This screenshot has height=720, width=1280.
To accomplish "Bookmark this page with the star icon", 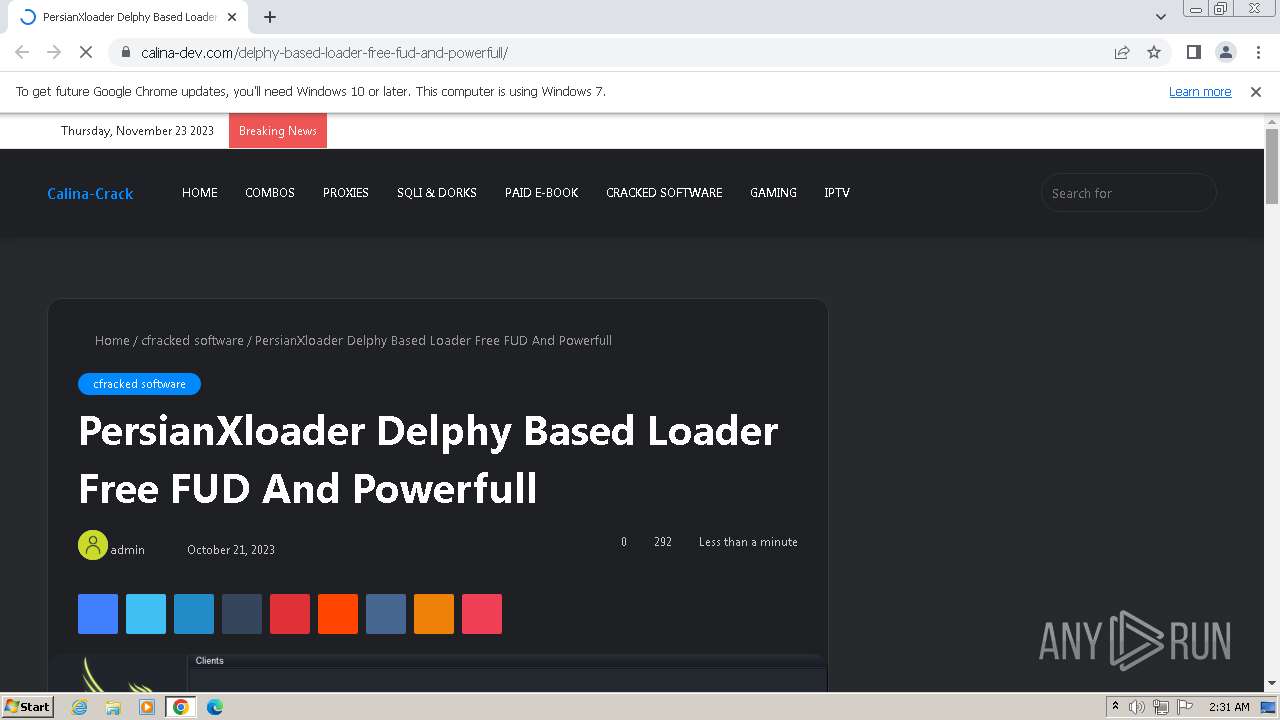I will [1154, 52].
